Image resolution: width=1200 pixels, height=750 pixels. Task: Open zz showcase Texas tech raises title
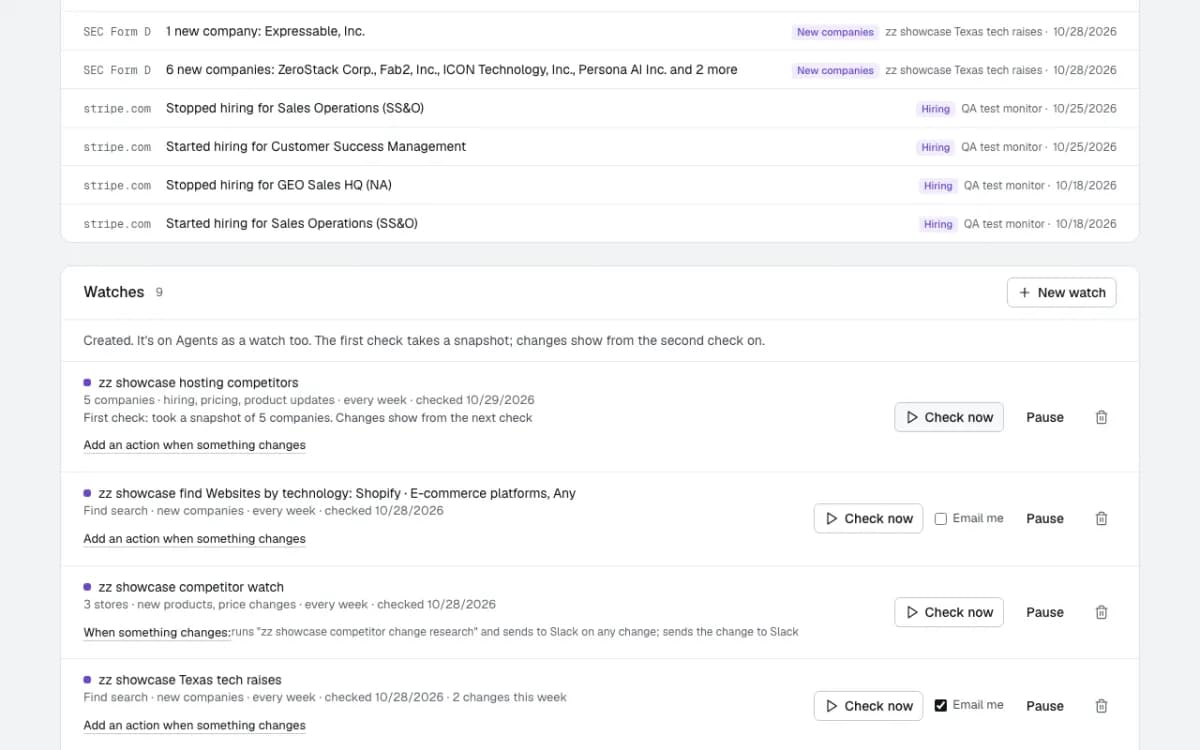[190, 680]
